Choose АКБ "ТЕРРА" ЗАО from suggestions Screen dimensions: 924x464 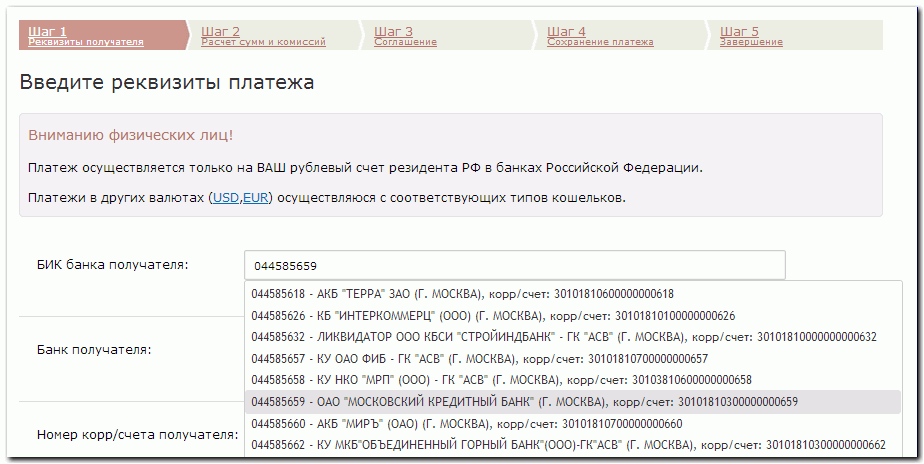(462, 293)
